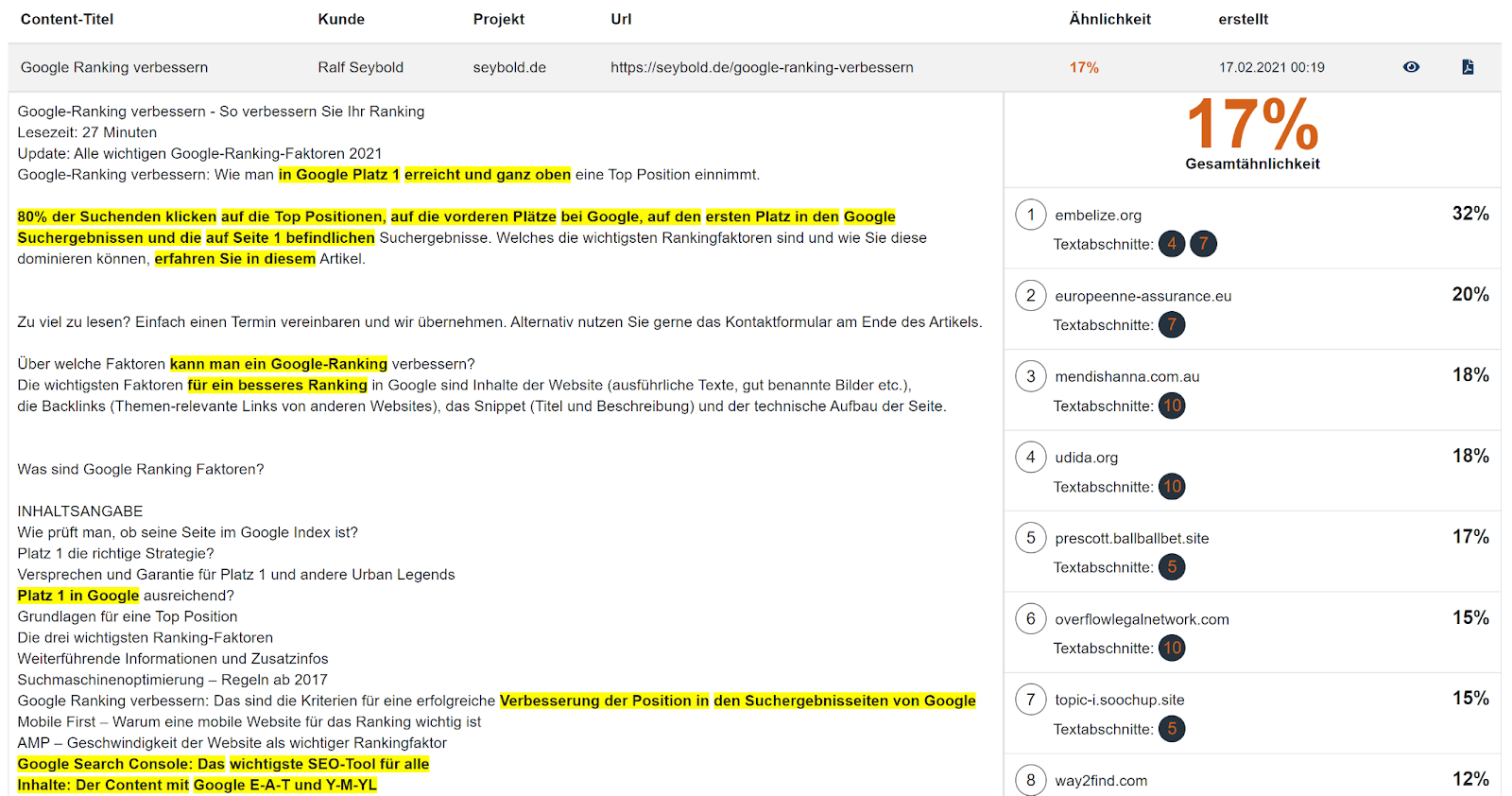Select the number 5 source circle
Viewport: 1512px width, 796px height.
point(1031,538)
